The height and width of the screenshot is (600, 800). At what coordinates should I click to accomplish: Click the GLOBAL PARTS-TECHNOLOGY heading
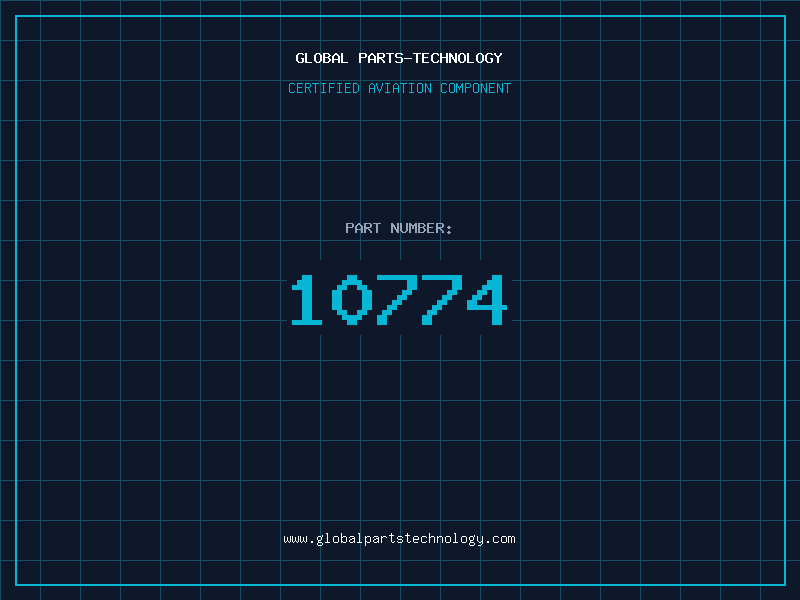tap(399, 58)
